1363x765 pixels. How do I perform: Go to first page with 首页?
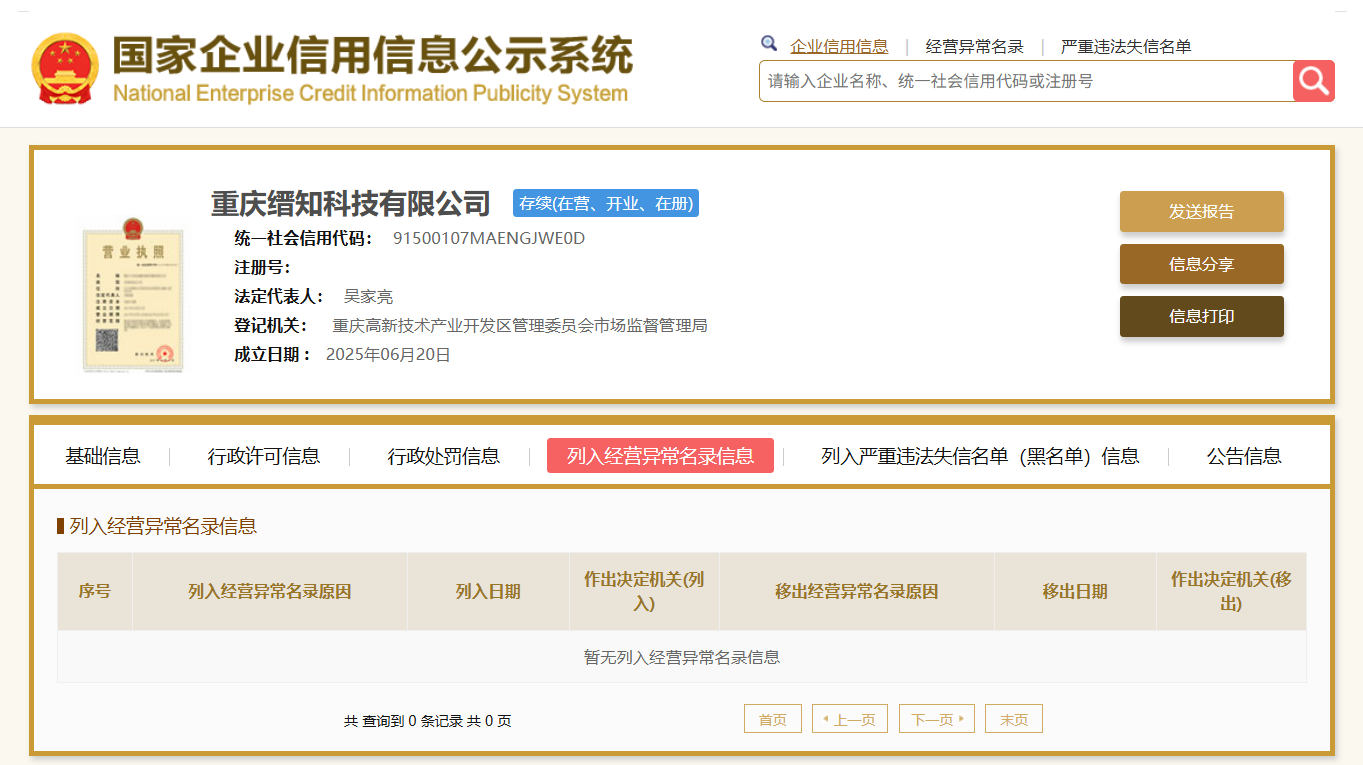[x=773, y=719]
